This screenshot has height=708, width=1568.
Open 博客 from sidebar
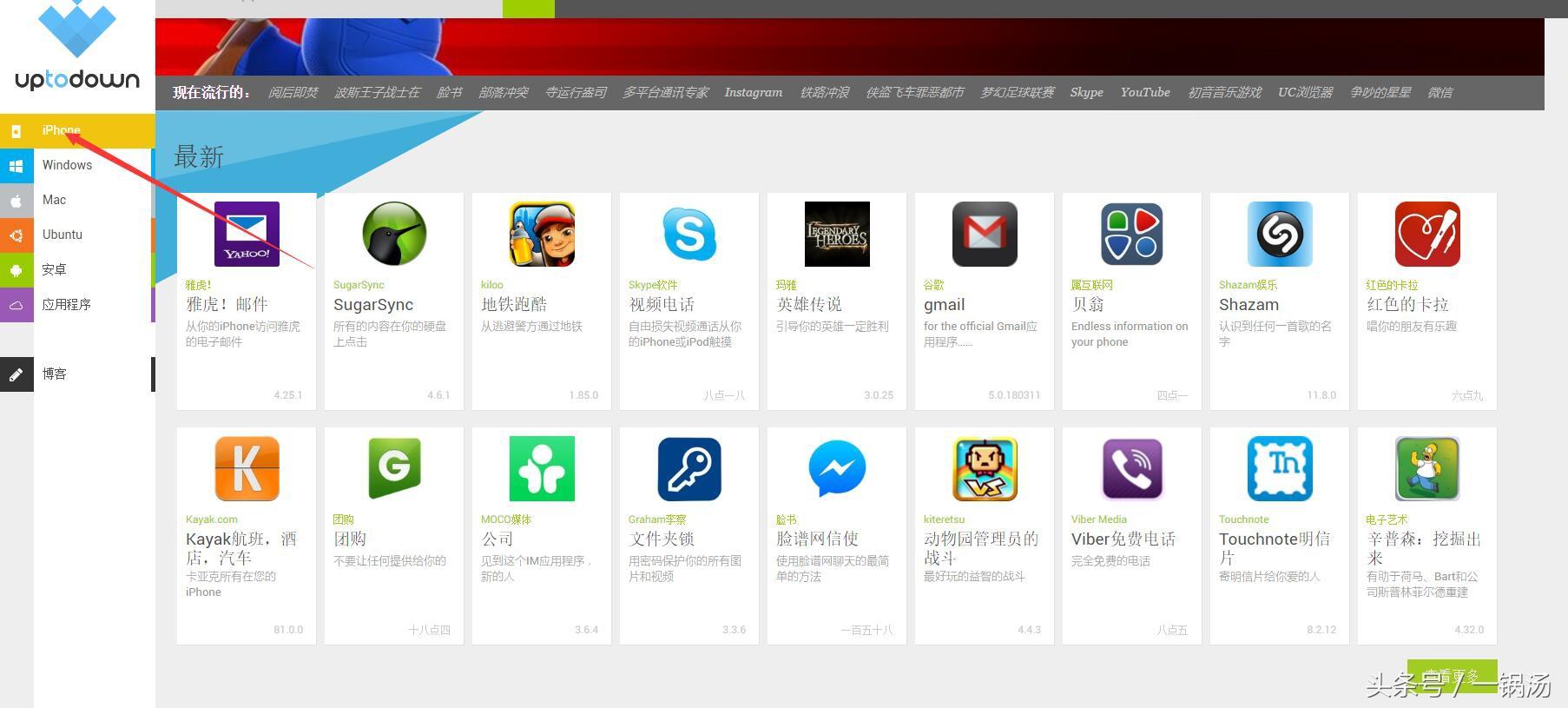[x=54, y=374]
